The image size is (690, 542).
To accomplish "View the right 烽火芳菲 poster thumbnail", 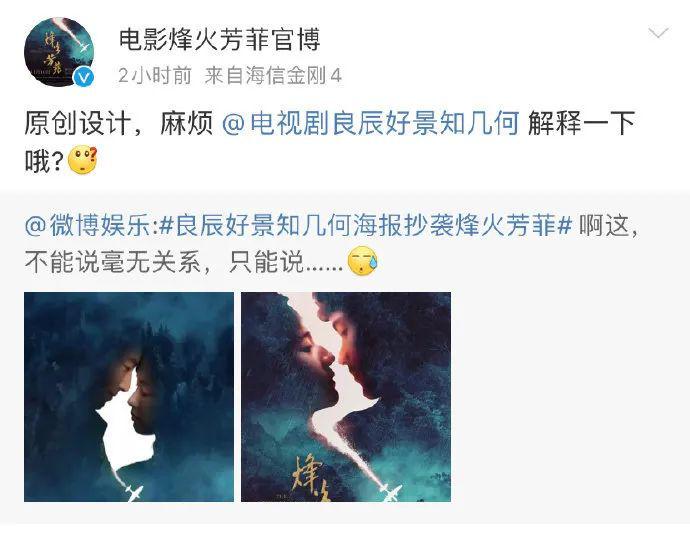I will tap(346, 397).
